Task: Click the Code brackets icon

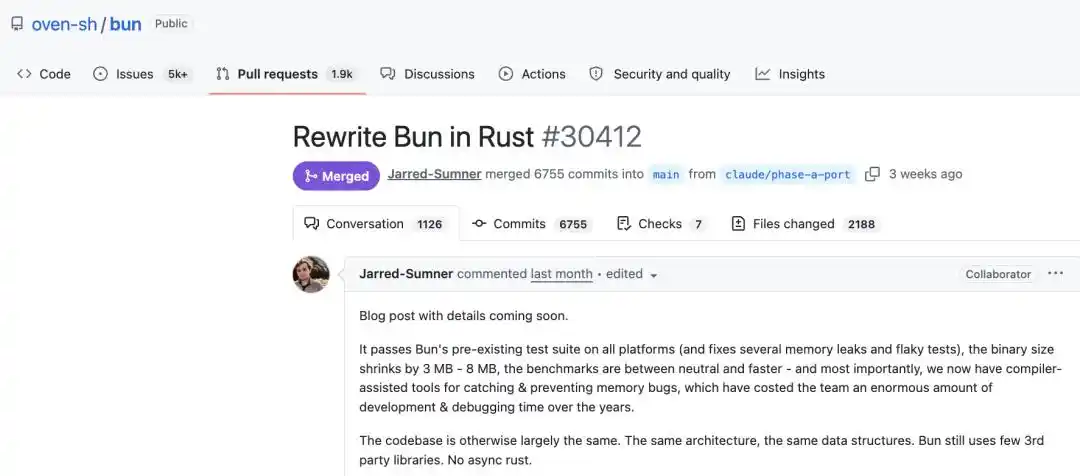Action: (x=24, y=74)
